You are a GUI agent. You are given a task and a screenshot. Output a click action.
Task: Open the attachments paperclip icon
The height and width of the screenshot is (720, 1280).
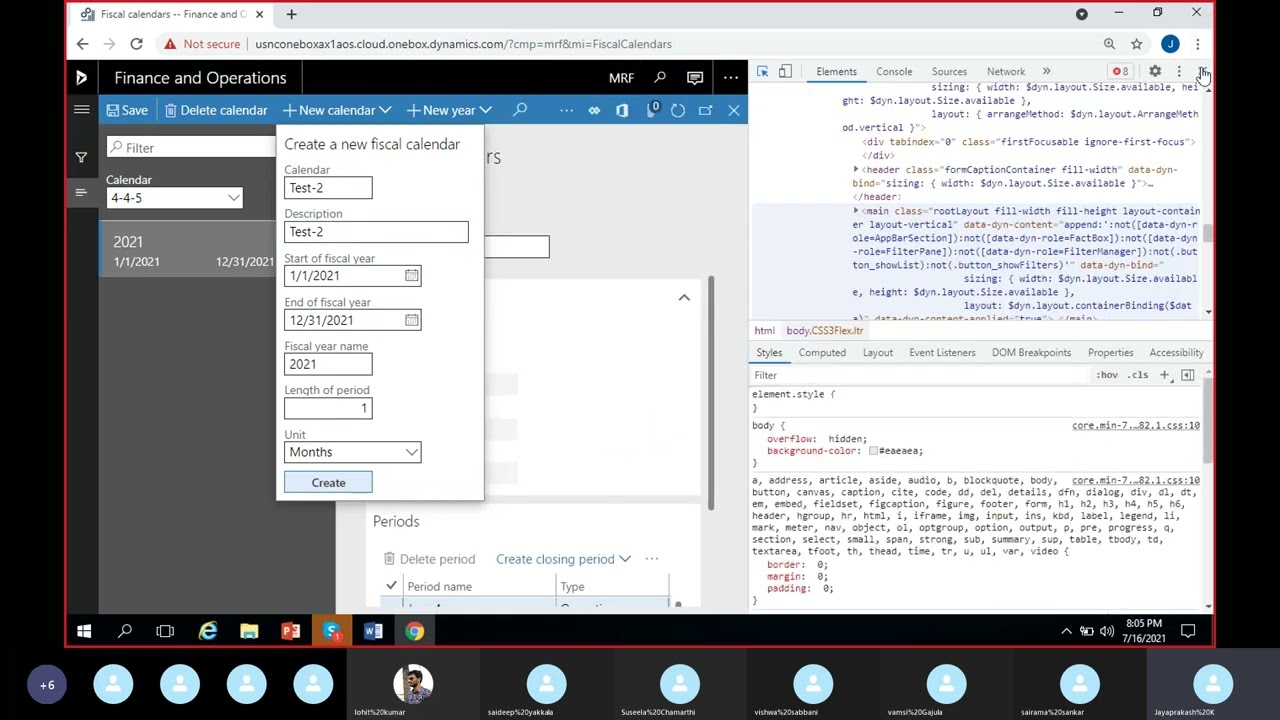651,110
